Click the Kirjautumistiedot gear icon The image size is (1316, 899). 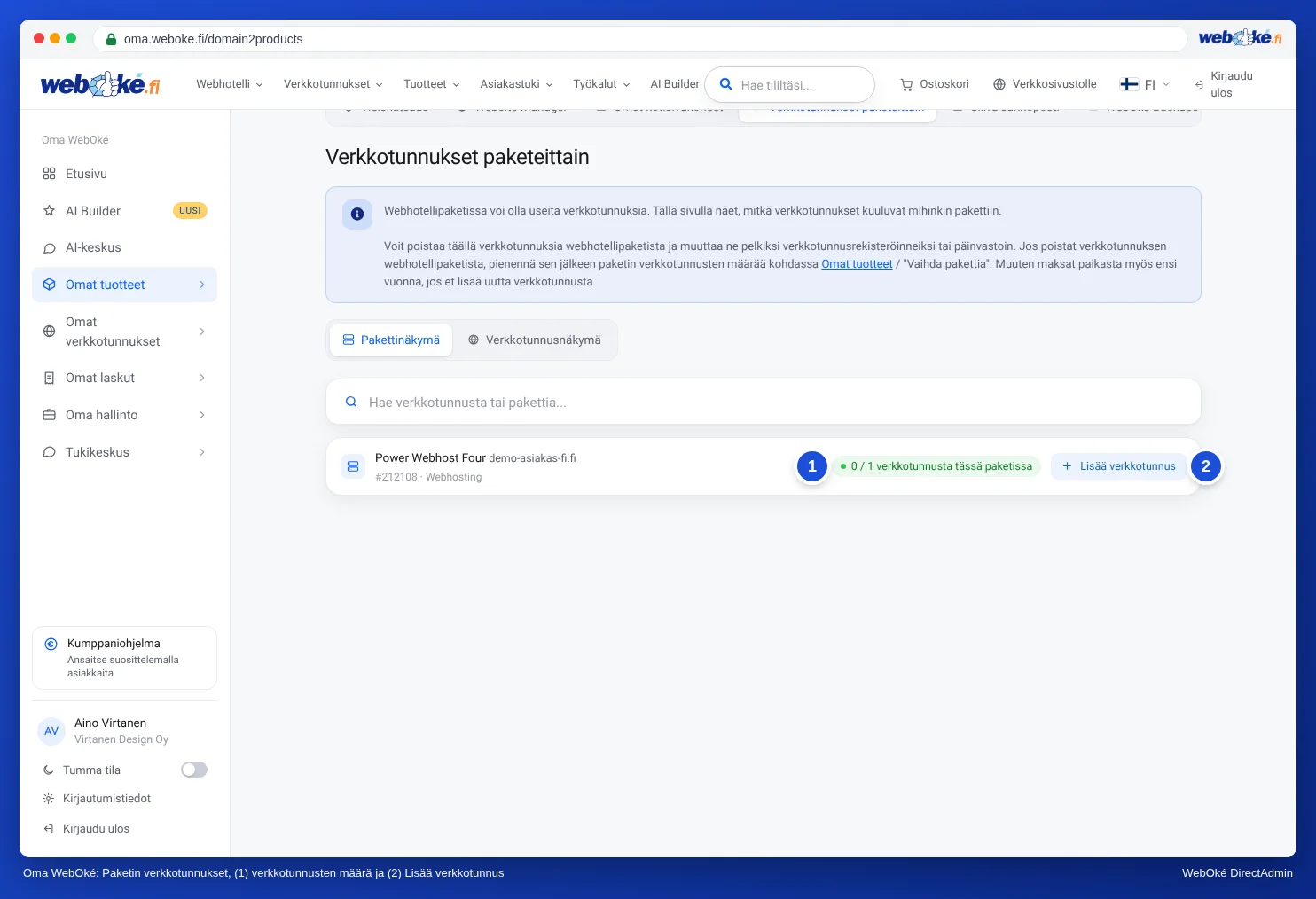click(x=49, y=799)
